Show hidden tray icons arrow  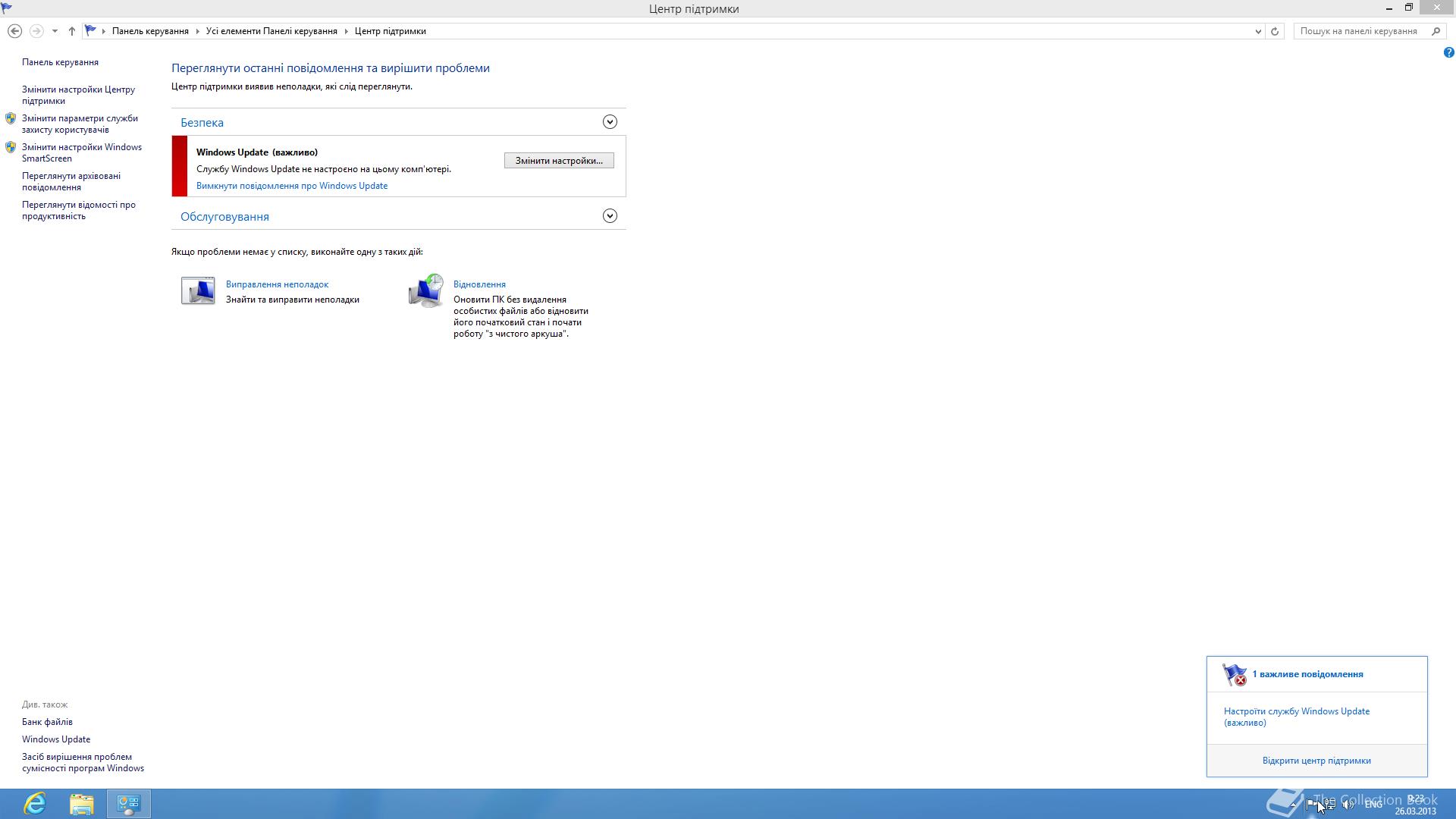click(x=1293, y=804)
